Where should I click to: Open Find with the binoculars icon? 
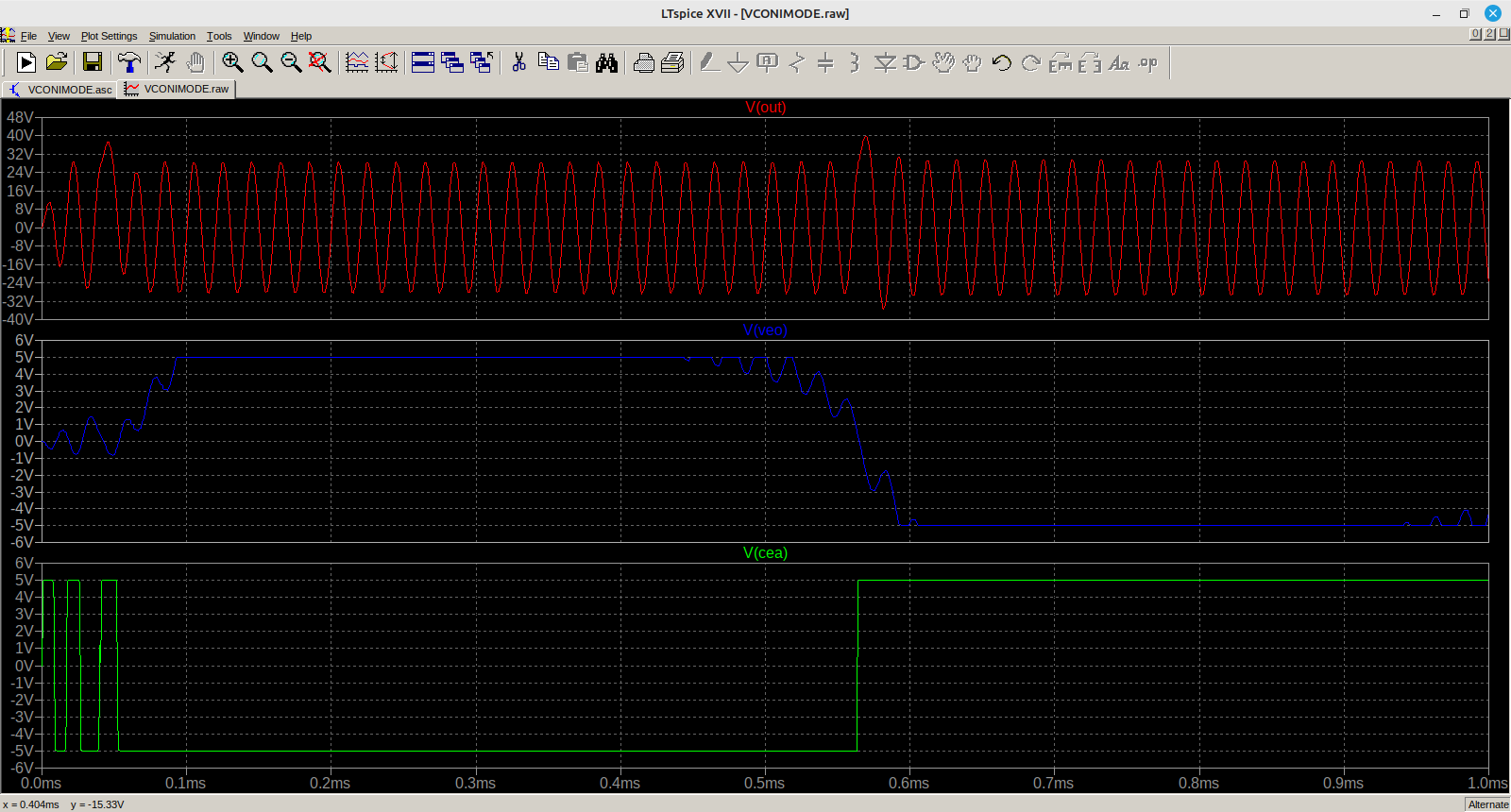[606, 63]
